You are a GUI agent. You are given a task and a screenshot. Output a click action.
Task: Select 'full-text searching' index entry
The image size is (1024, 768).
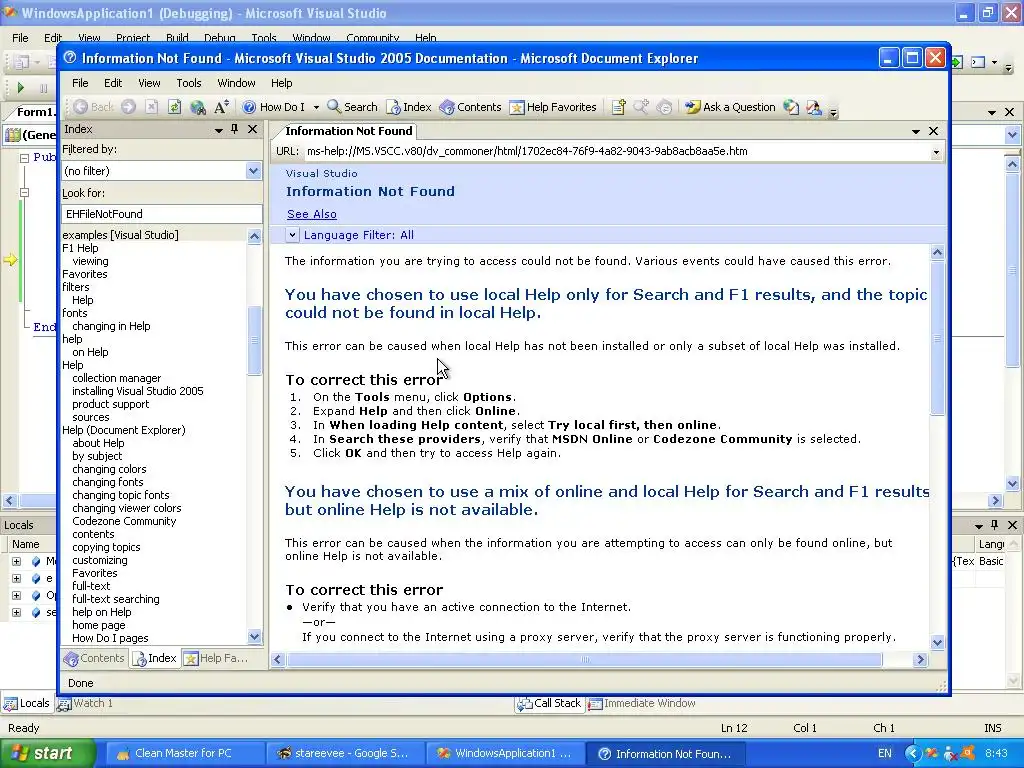pyautogui.click(x=116, y=599)
